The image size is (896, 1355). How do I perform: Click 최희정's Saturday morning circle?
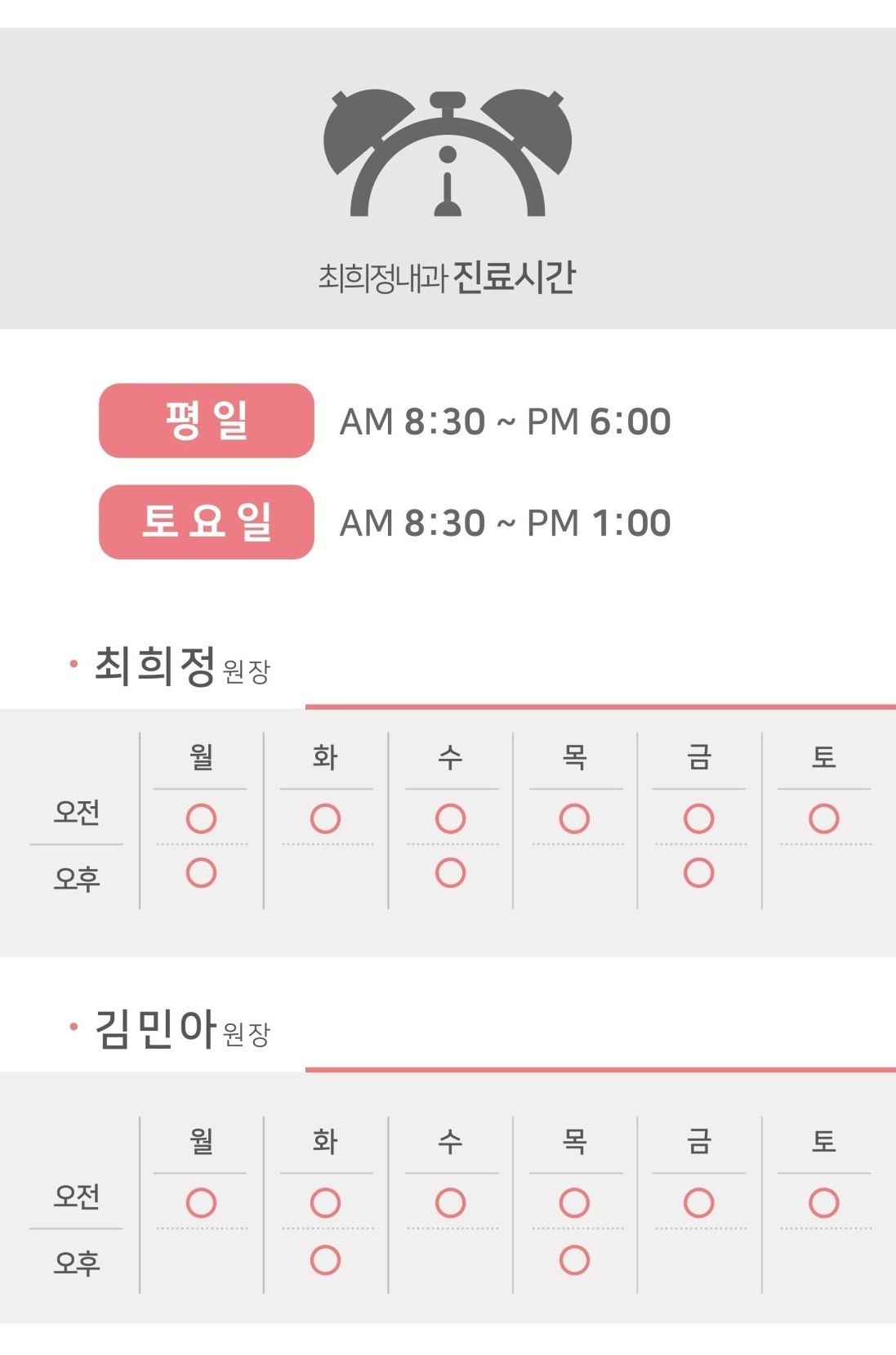pyautogui.click(x=823, y=818)
